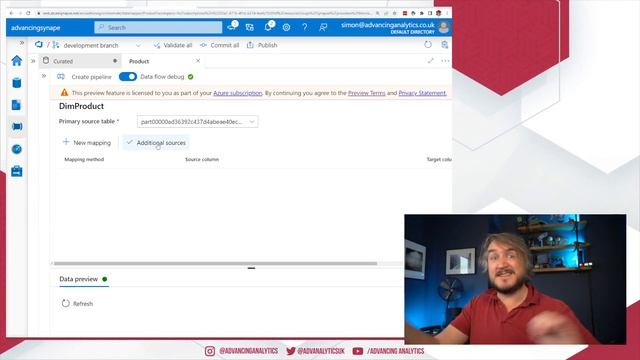
Task: Click the Search box in header
Action: [x=158, y=27]
